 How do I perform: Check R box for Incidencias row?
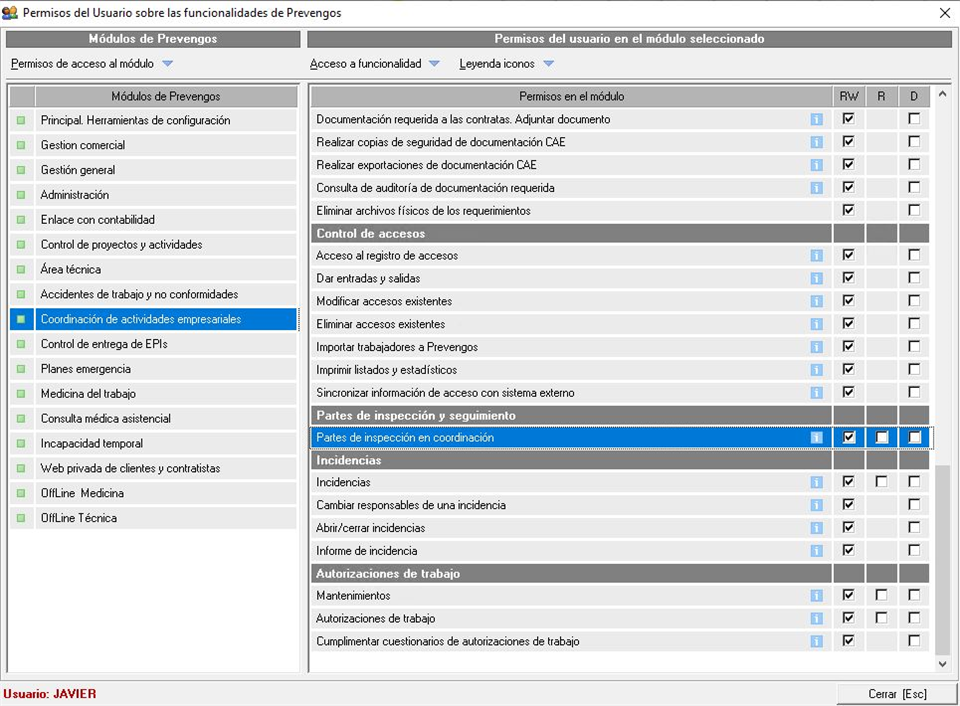click(x=881, y=482)
